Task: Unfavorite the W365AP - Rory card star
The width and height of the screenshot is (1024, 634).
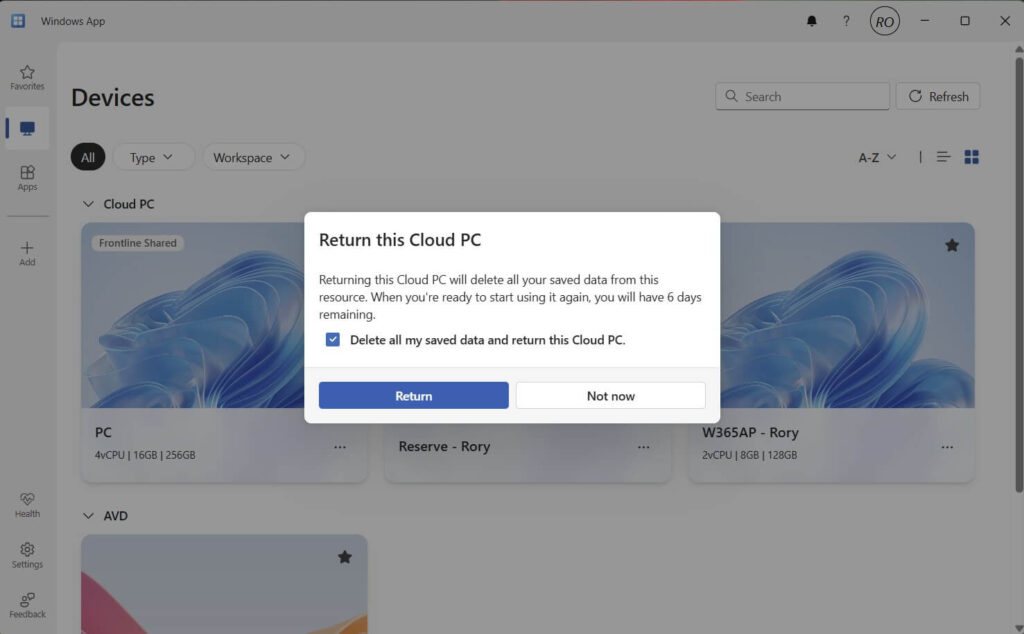Action: pos(952,246)
